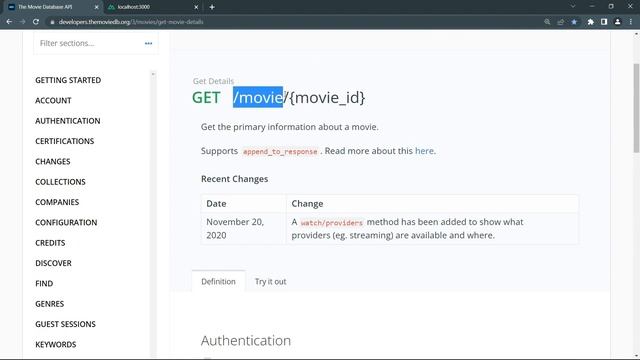
Task: Expand the ACCOUNT section
Action: 53,100
